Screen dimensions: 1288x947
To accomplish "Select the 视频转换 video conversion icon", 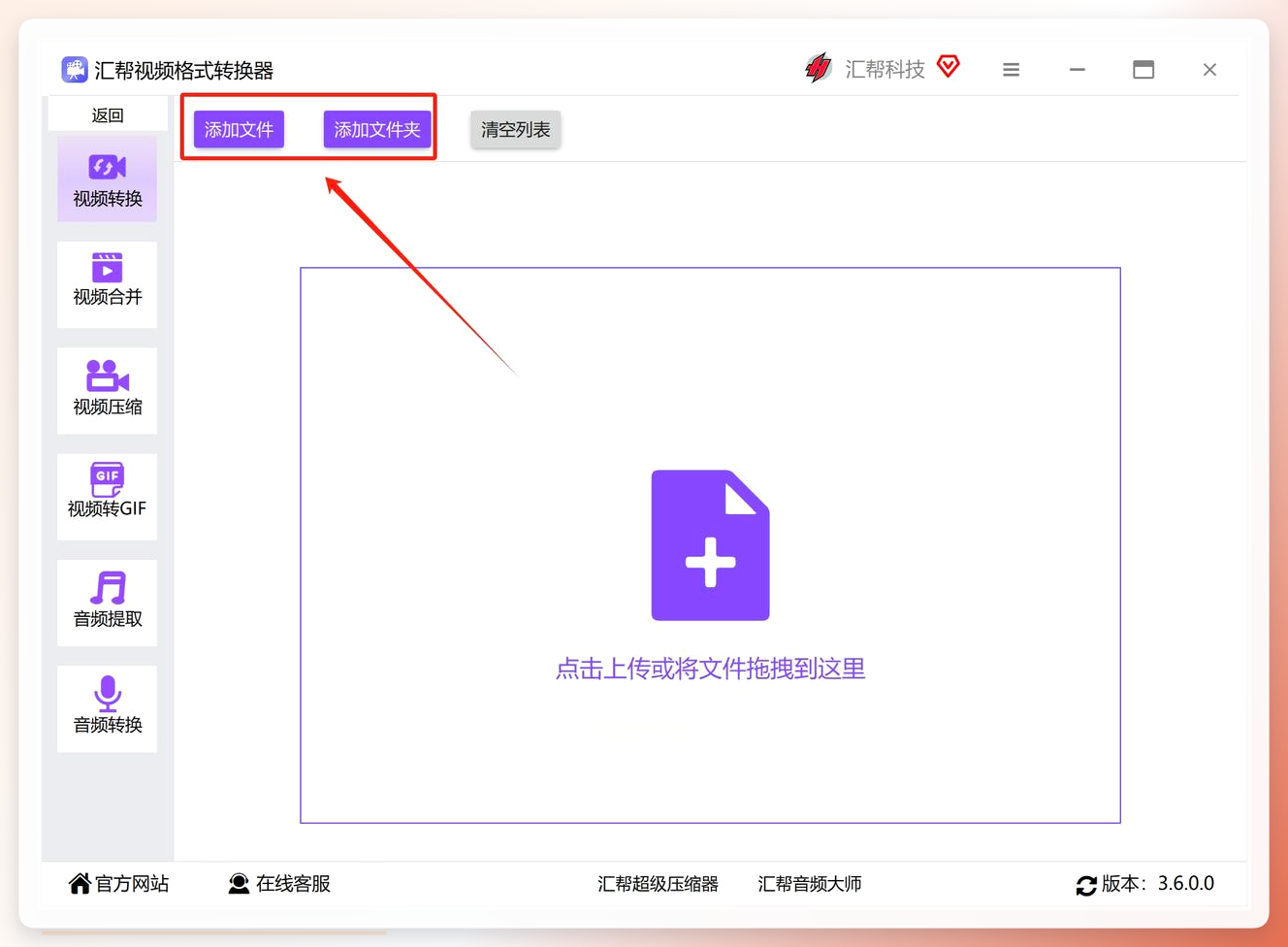I will click(107, 167).
